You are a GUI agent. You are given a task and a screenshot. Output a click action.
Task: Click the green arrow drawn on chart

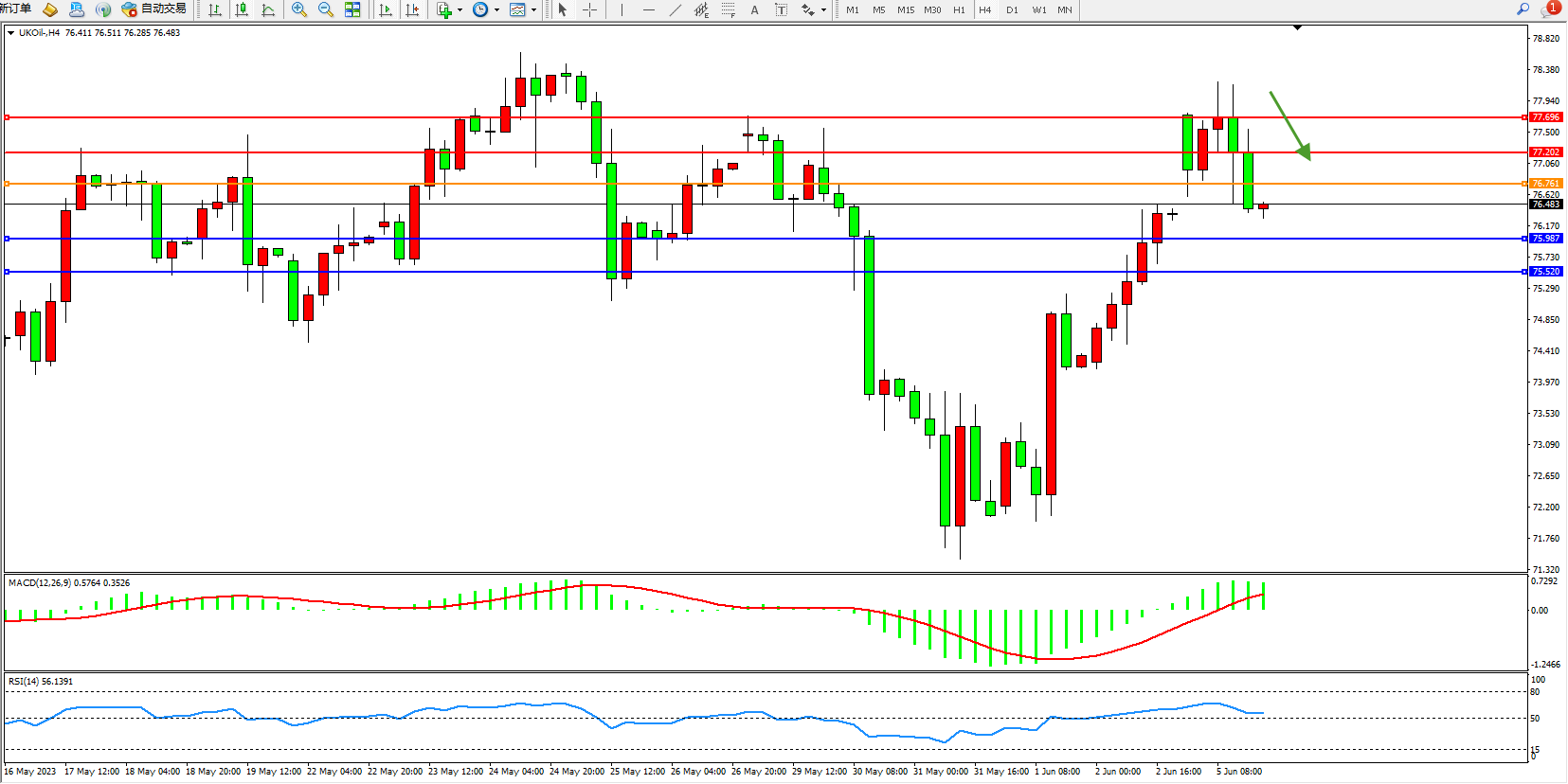pyautogui.click(x=1290, y=125)
